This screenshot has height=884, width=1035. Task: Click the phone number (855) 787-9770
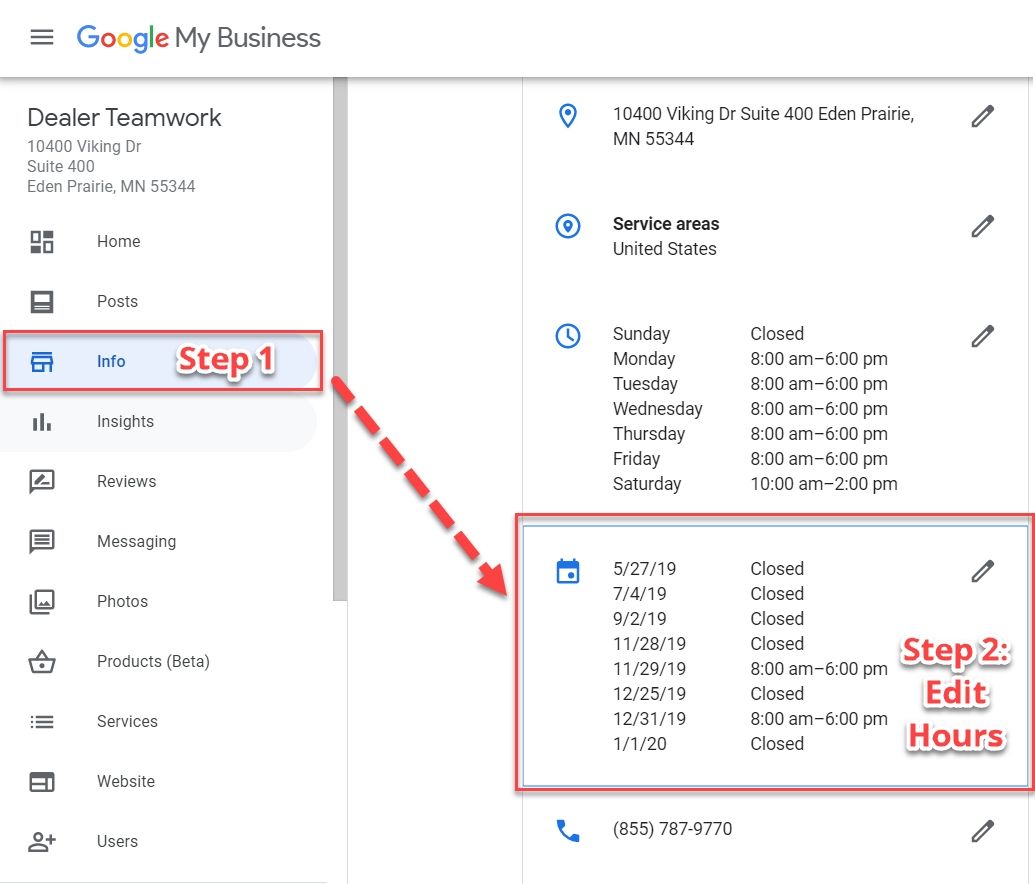pos(672,830)
